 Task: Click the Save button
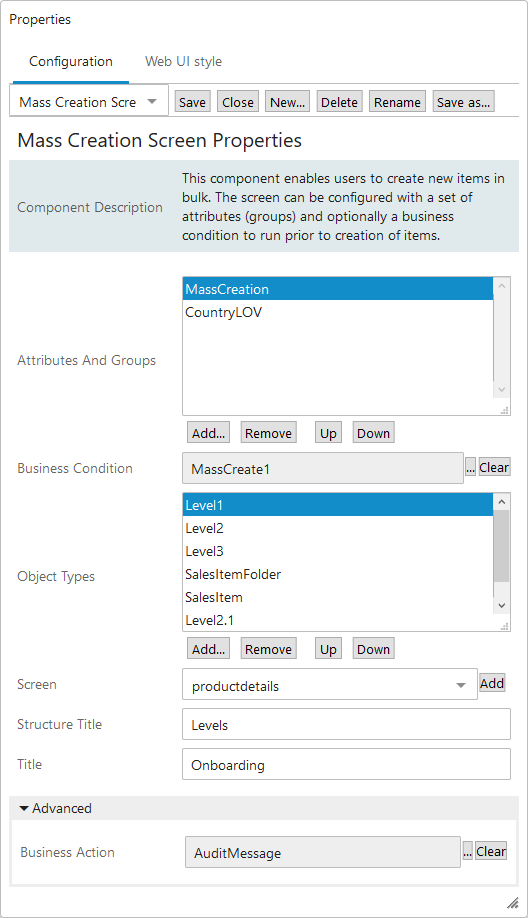[192, 102]
